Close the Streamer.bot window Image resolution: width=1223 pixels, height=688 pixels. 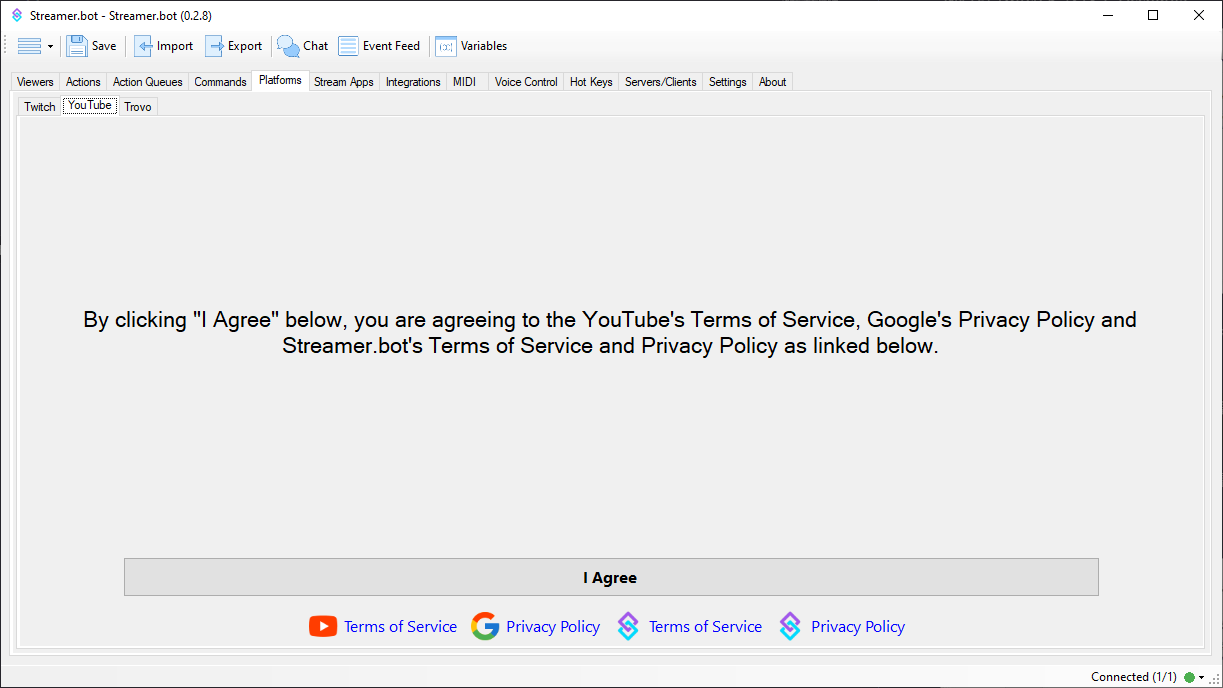(1199, 15)
